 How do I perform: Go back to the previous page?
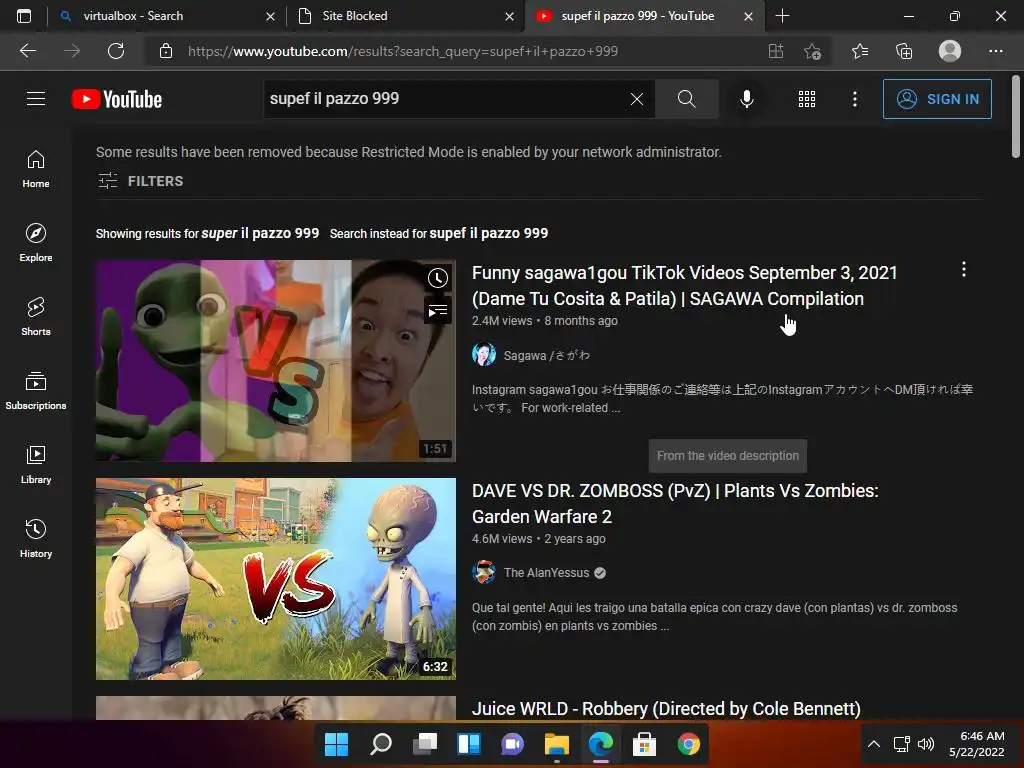pos(27,51)
